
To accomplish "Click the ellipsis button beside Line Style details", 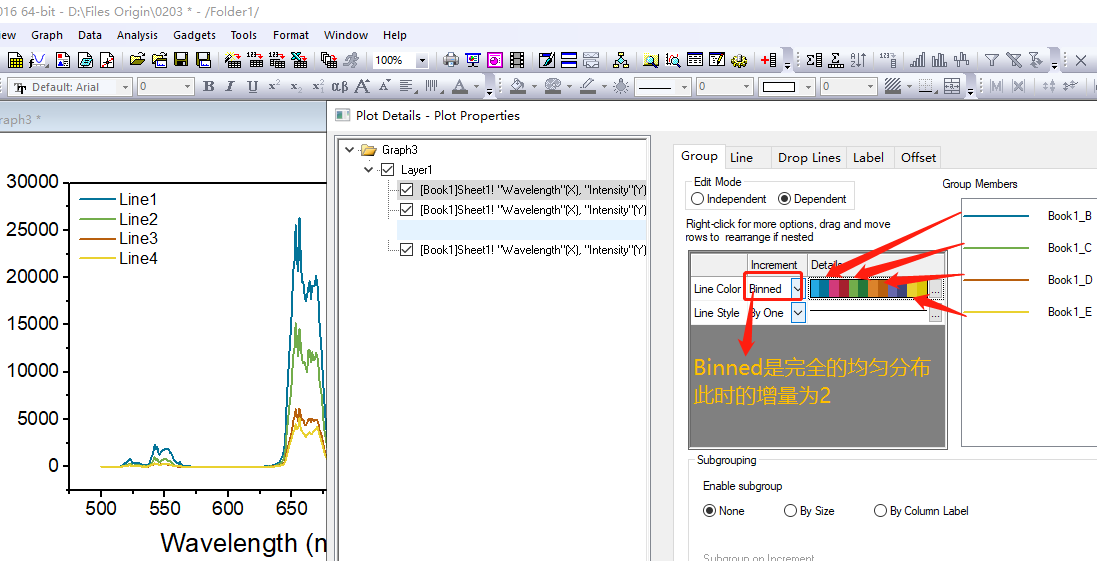I will point(935,316).
